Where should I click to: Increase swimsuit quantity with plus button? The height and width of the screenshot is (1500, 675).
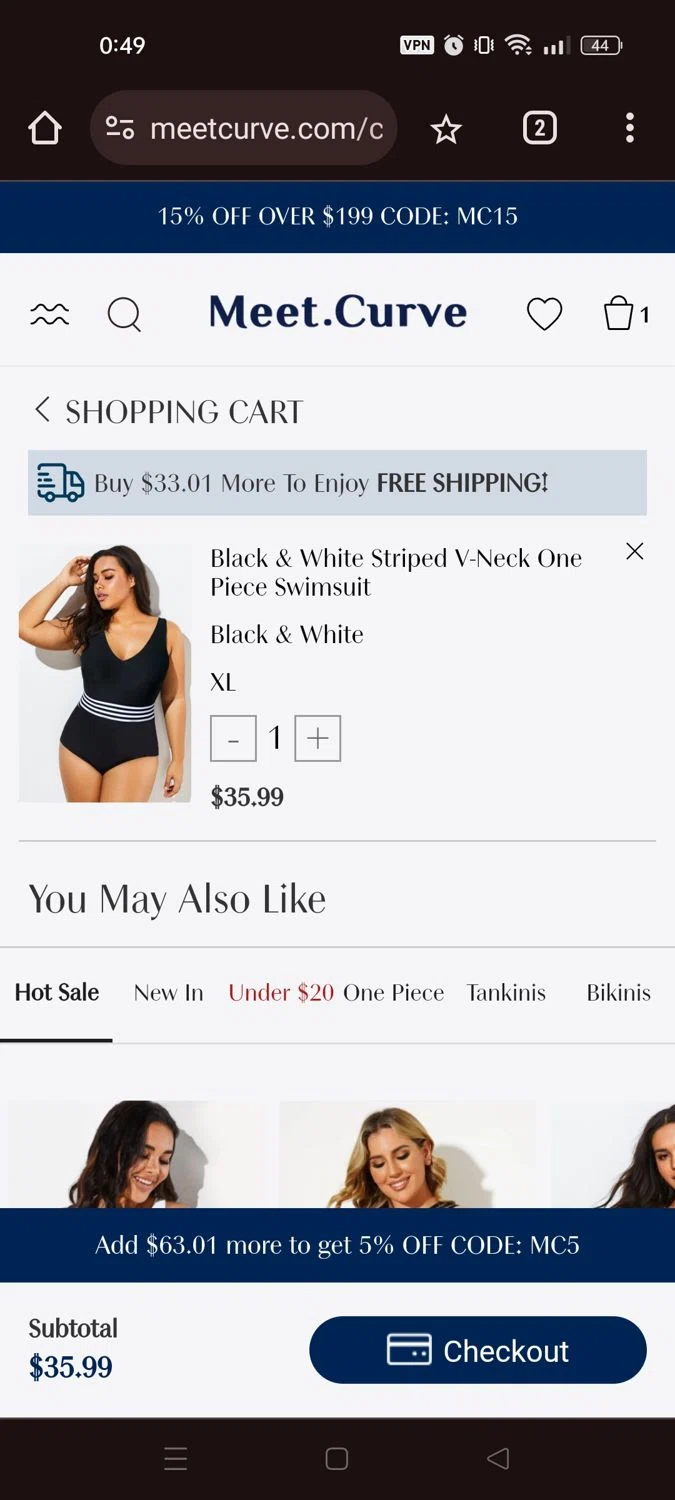click(318, 739)
